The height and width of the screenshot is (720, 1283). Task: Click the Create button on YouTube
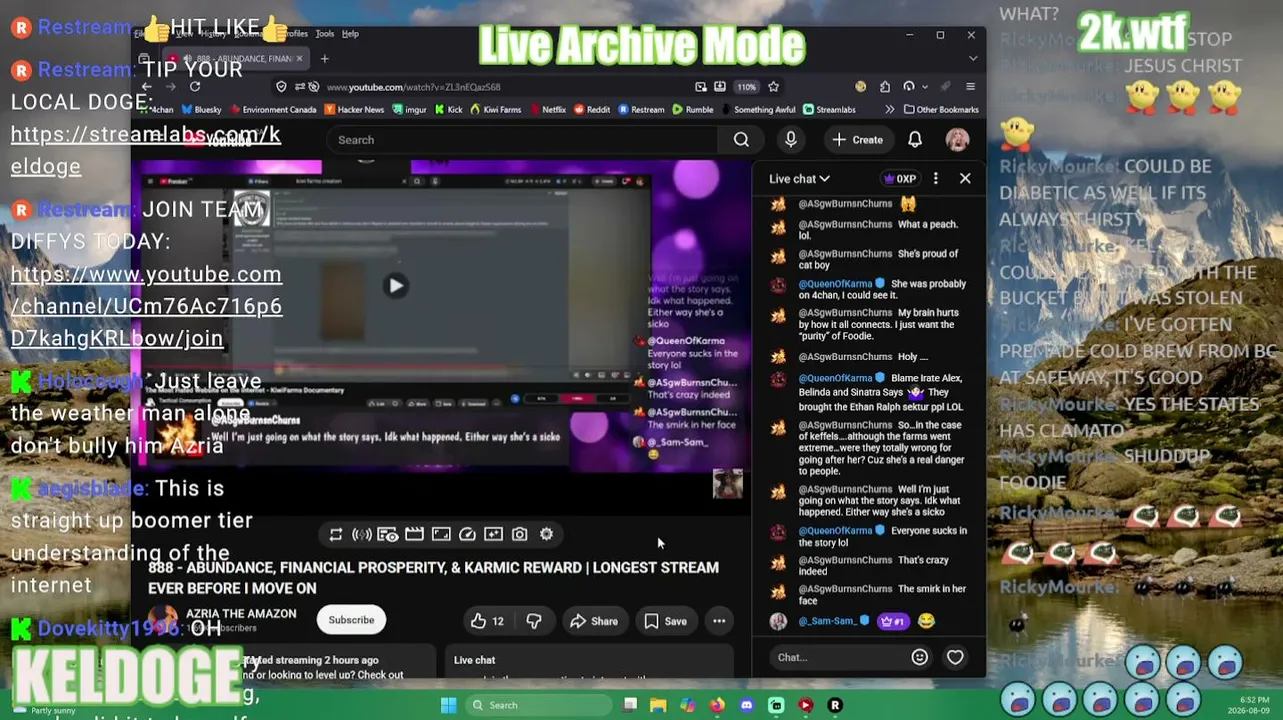point(858,140)
